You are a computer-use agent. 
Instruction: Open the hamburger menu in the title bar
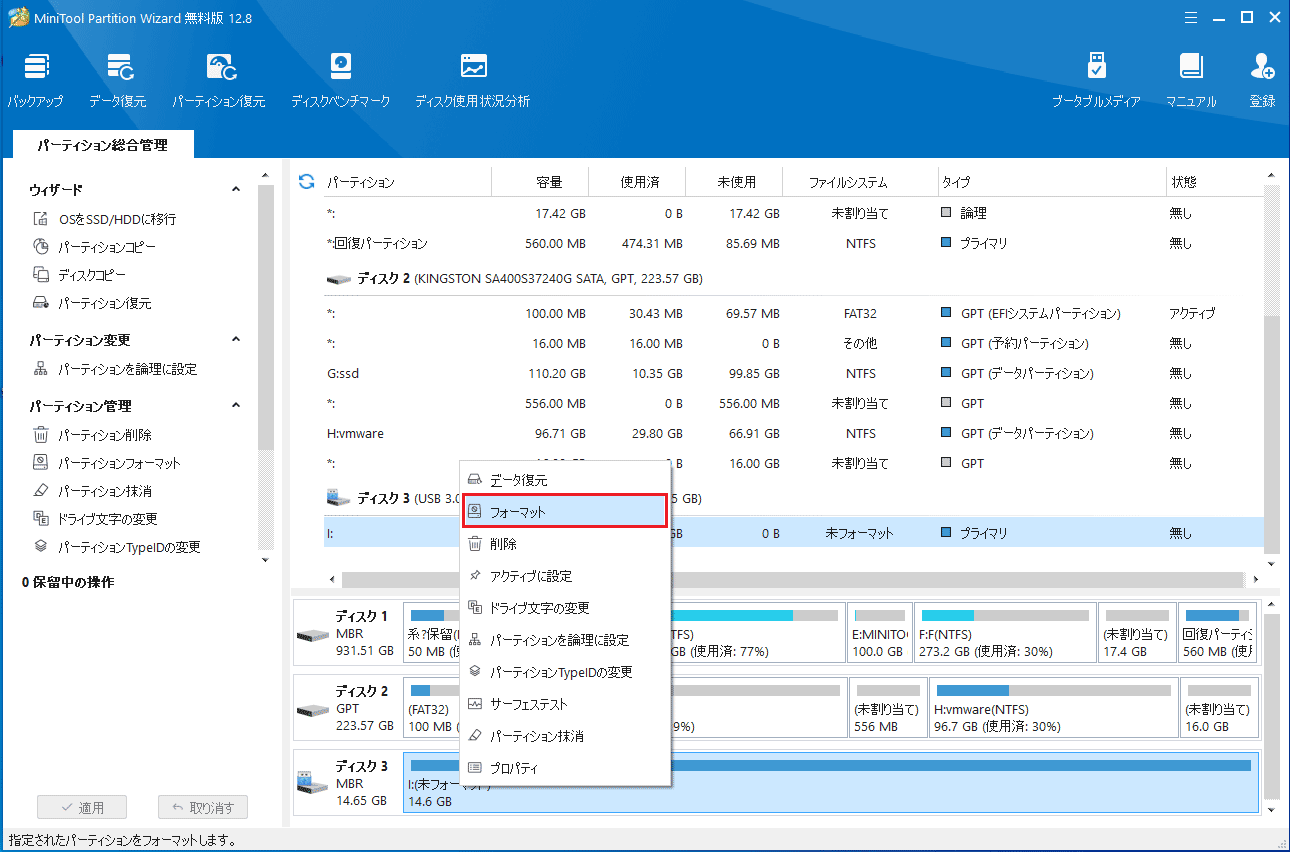1191,17
